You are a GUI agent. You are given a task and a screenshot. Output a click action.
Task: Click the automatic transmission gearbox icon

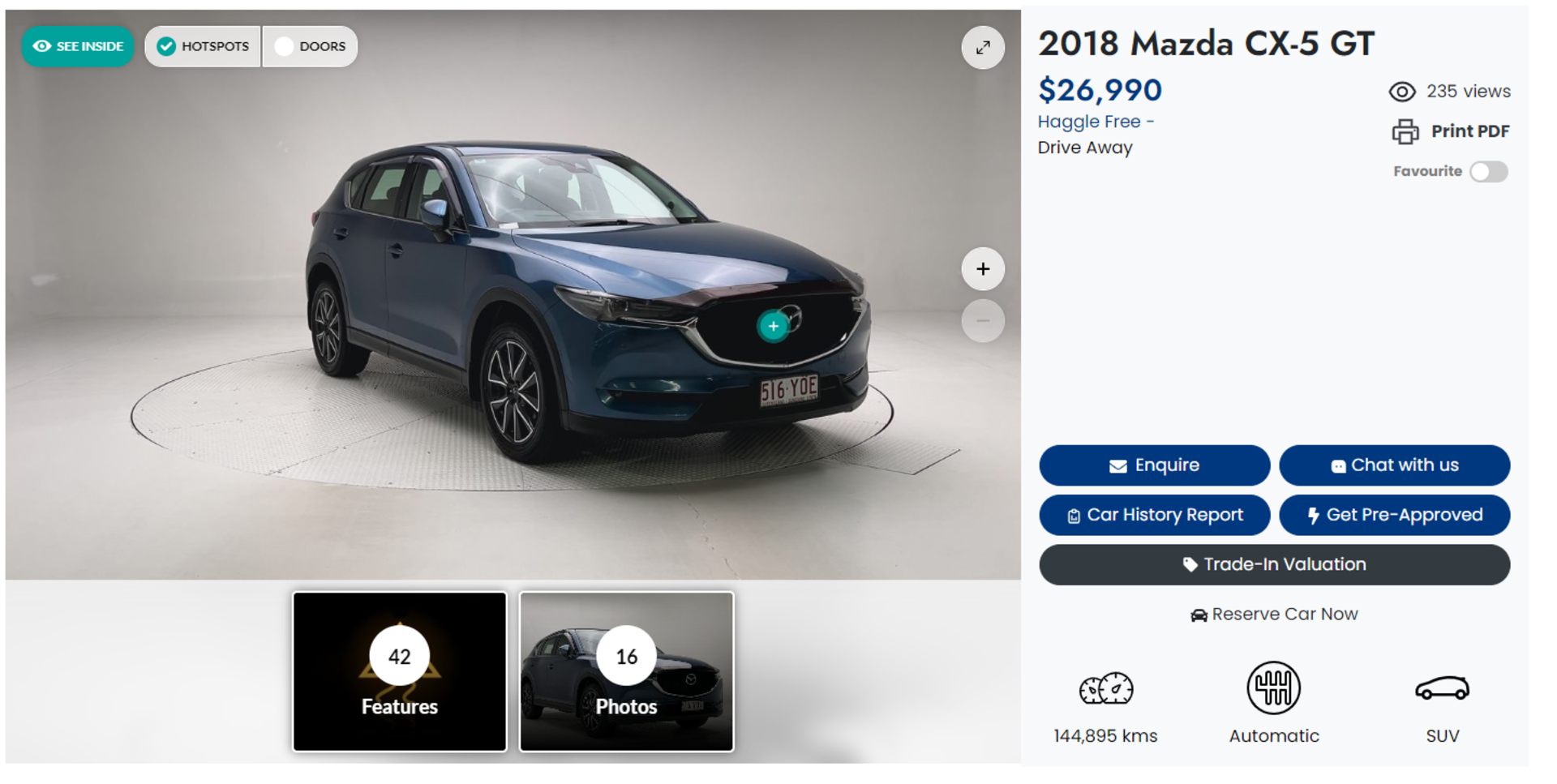pos(1273,688)
